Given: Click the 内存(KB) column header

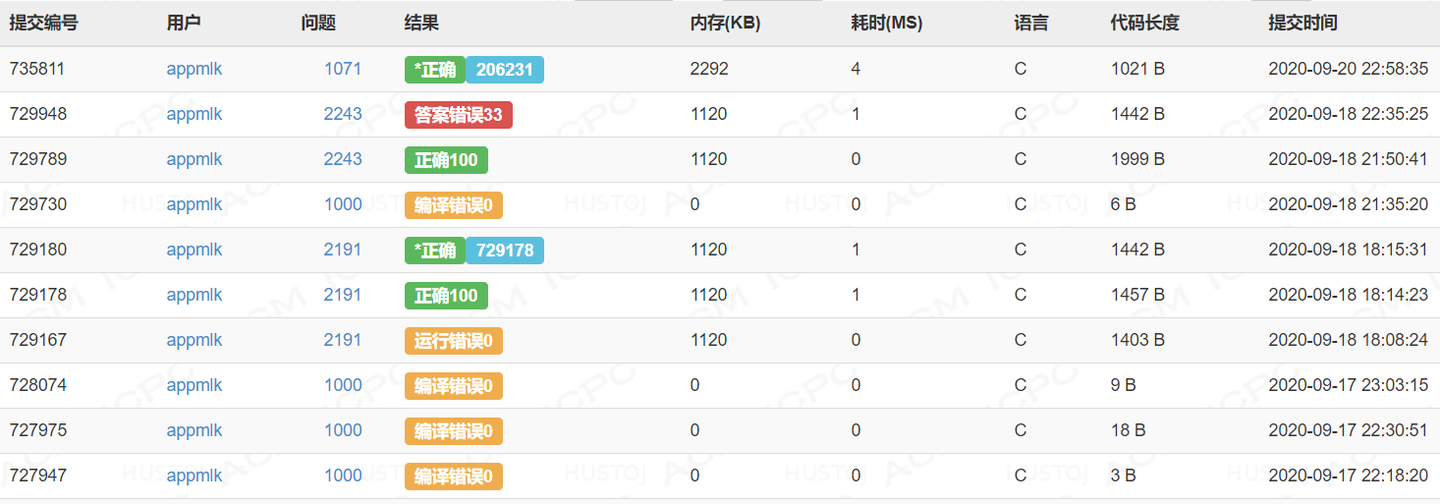Looking at the screenshot, I should tap(725, 23).
